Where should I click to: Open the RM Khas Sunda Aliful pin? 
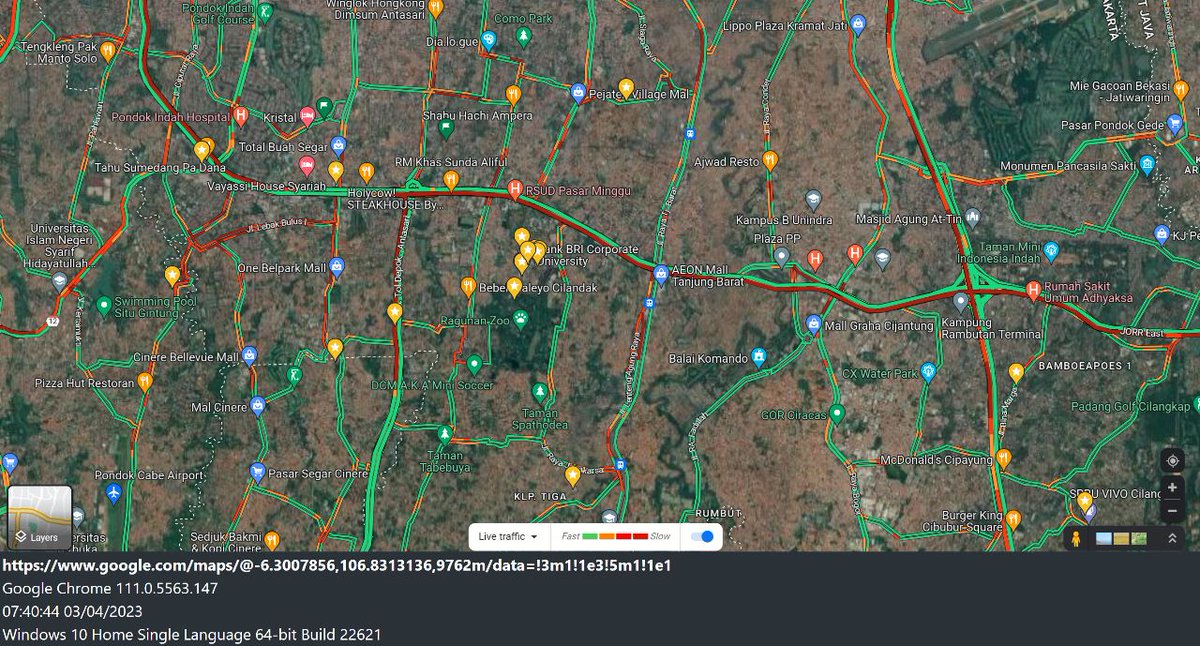450,180
